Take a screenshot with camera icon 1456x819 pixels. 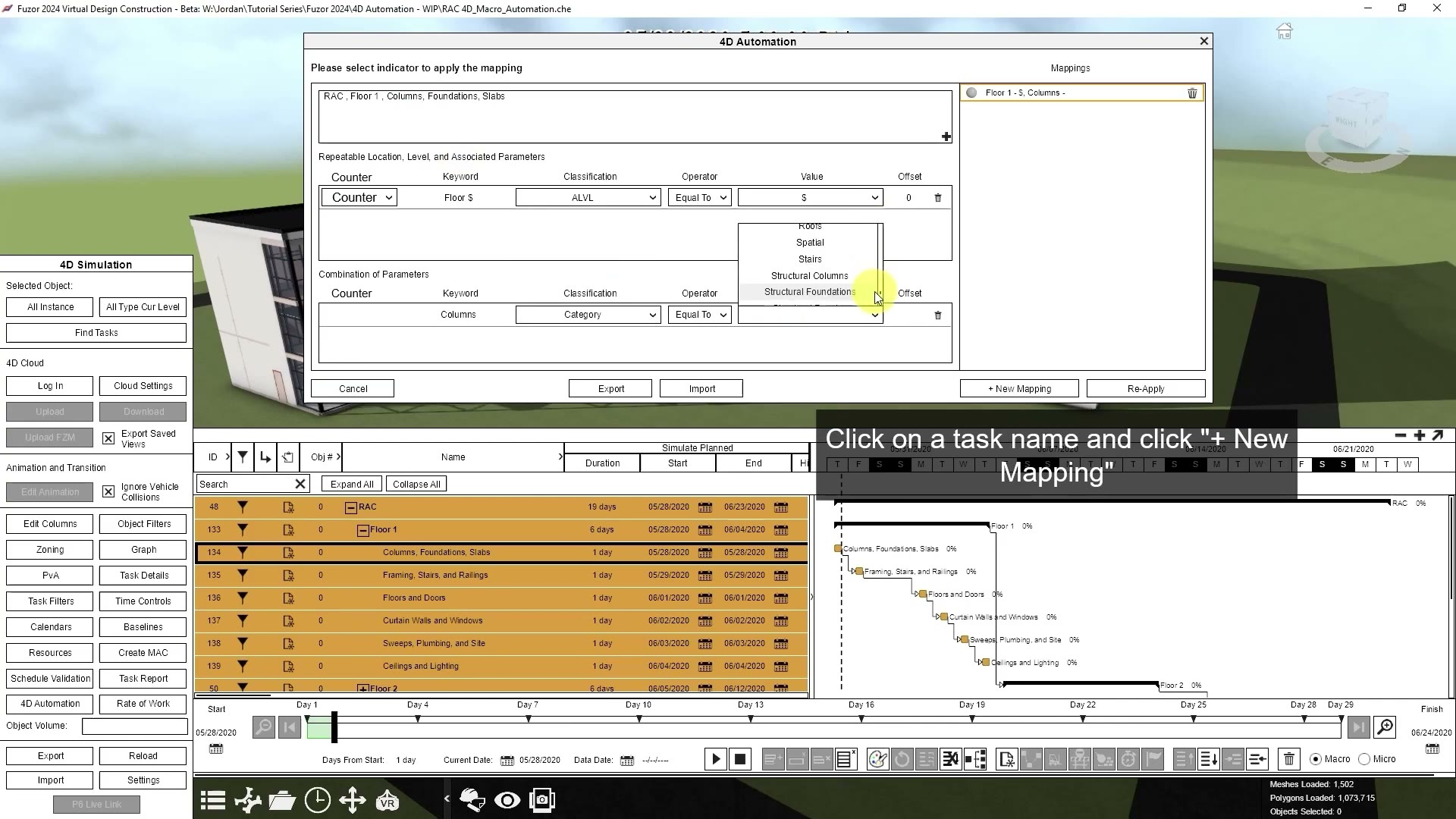click(542, 800)
